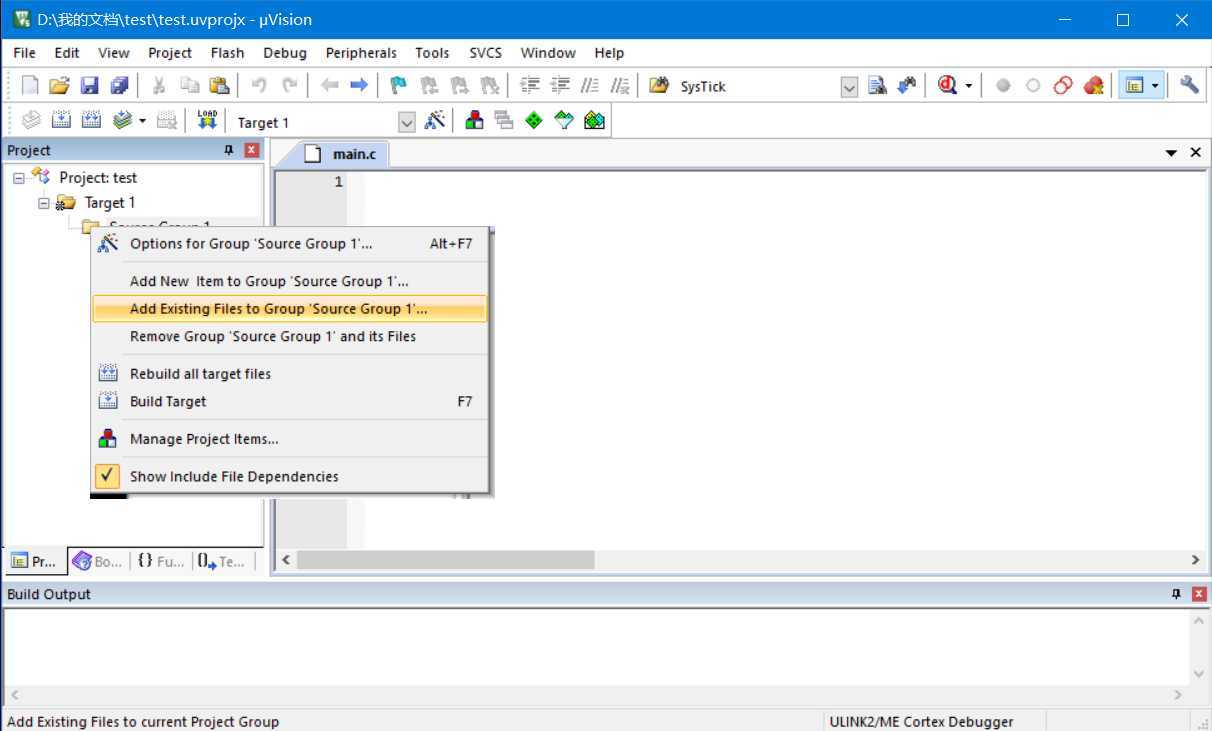
Task: Open Options for Target magic wand icon
Action: tap(435, 121)
